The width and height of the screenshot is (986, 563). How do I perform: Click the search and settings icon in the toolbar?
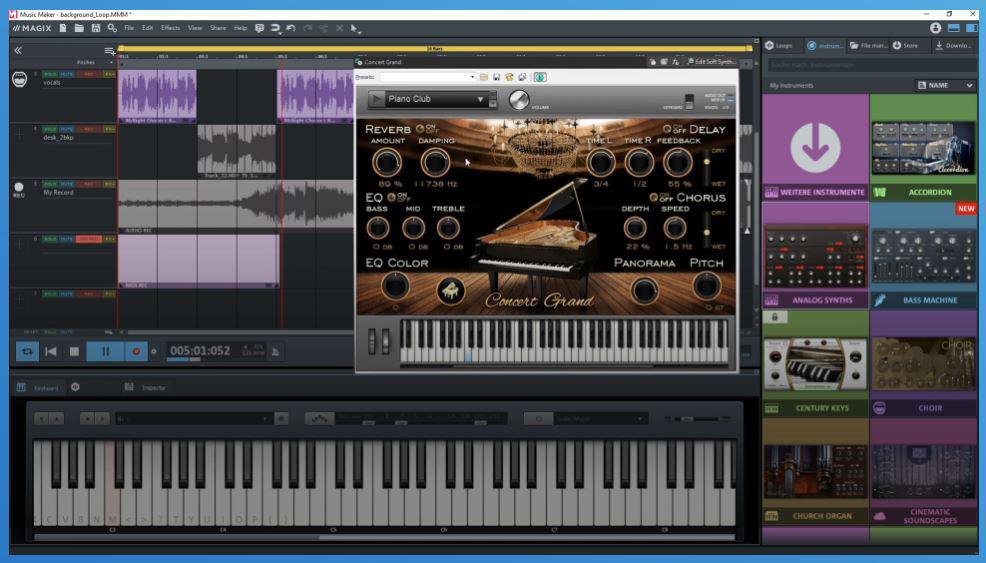click(x=113, y=28)
